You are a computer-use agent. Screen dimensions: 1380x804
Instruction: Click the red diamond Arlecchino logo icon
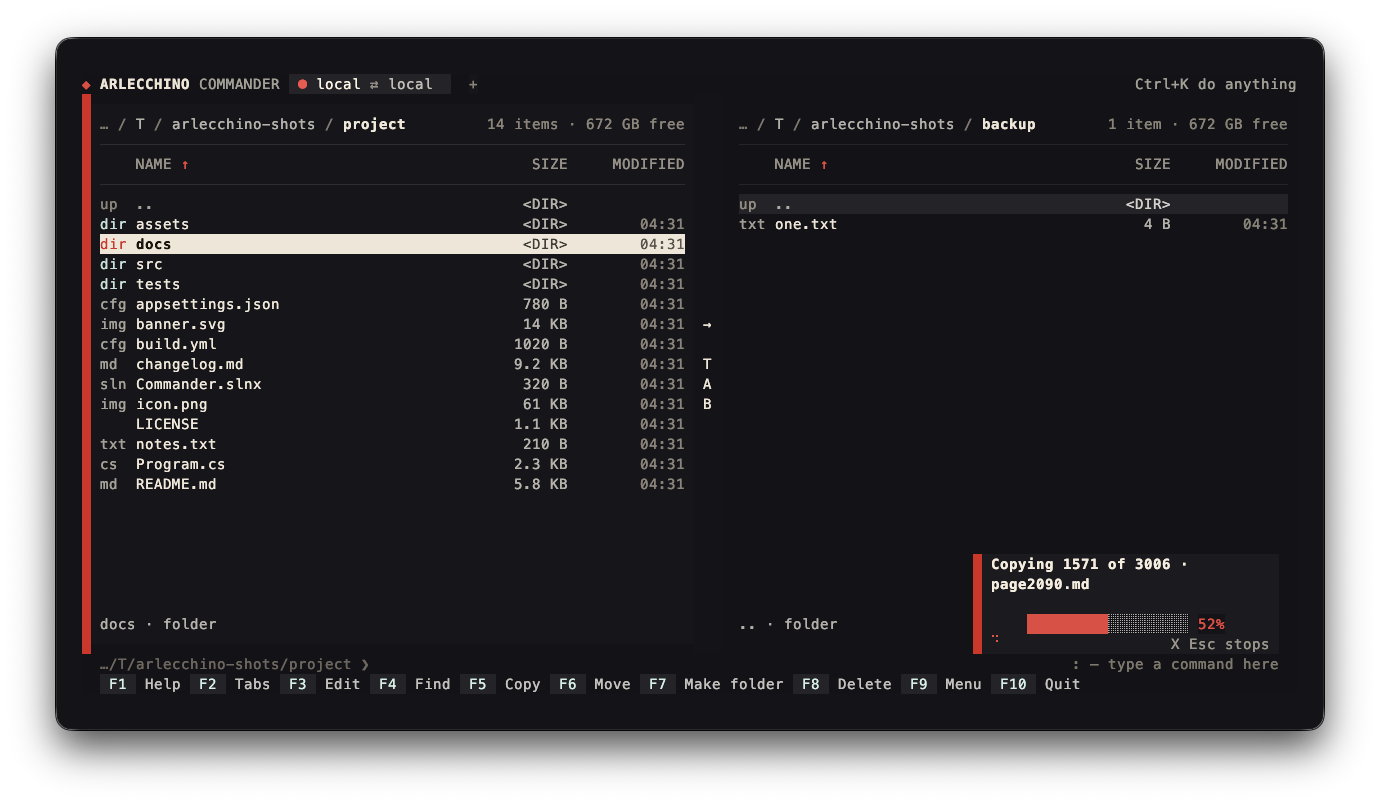point(86,85)
